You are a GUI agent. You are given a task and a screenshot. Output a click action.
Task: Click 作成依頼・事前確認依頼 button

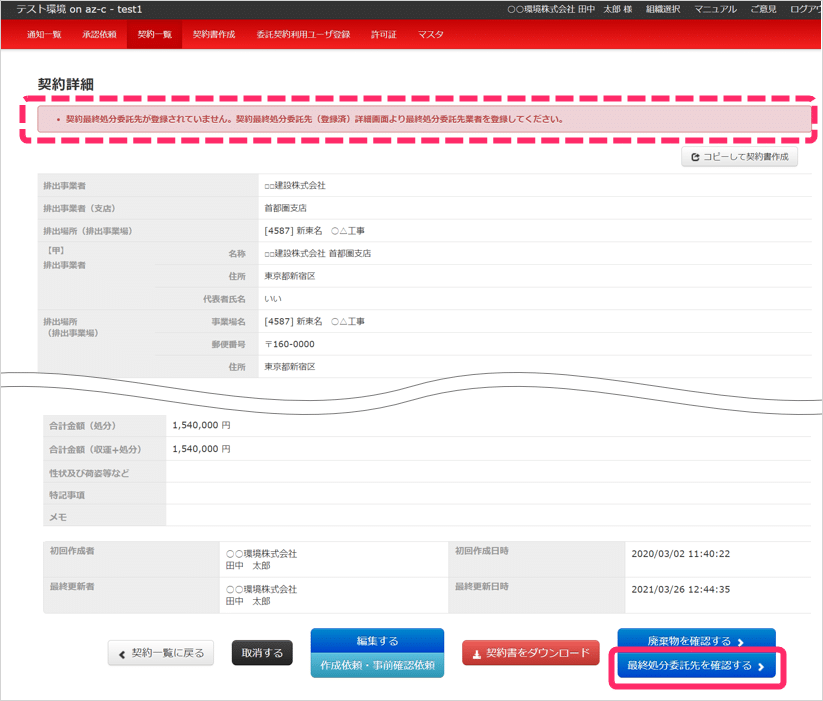tap(377, 666)
